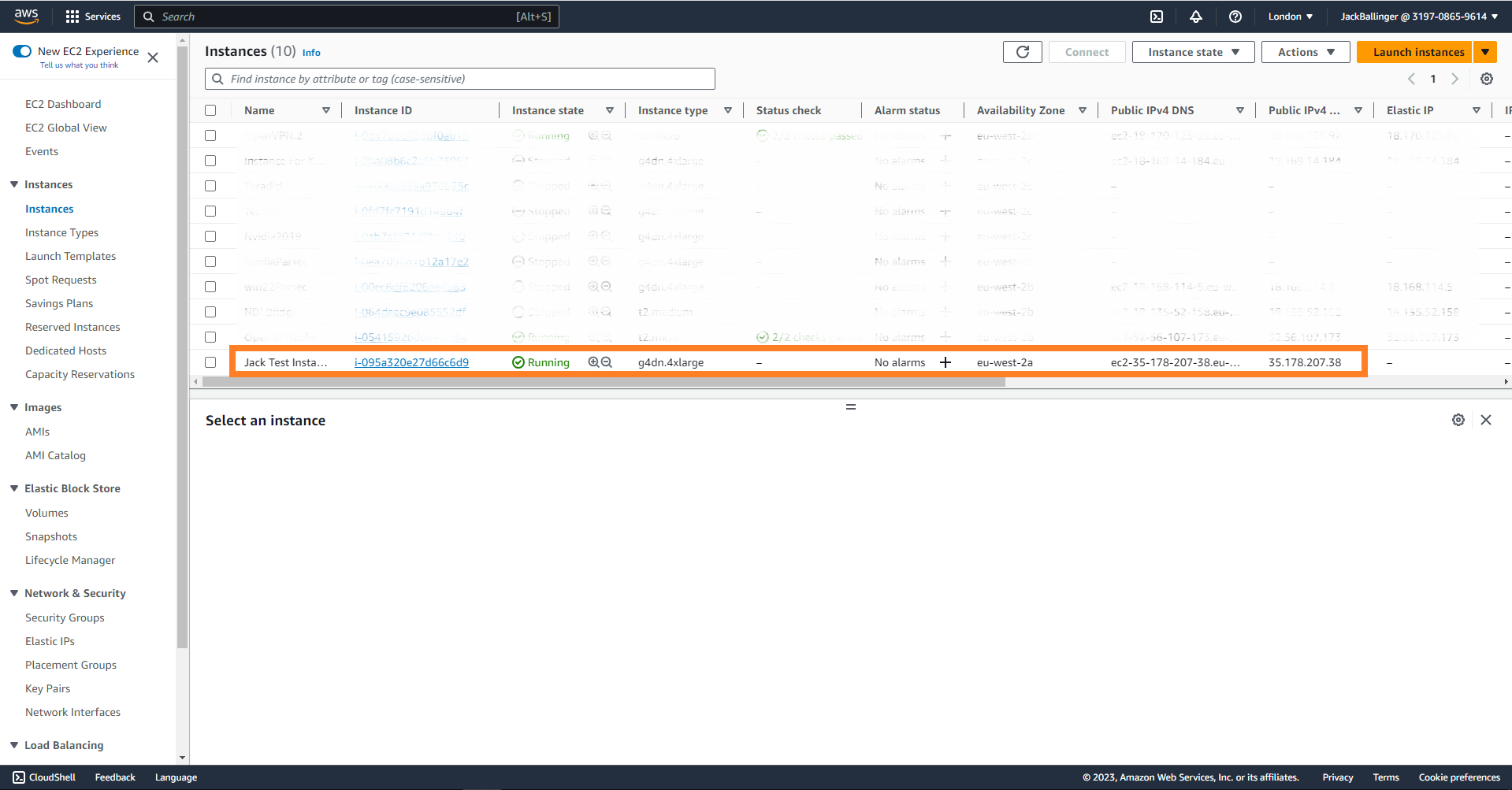Open Launch Templates from the sidebar
Image resolution: width=1512 pixels, height=790 pixels.
pos(70,256)
